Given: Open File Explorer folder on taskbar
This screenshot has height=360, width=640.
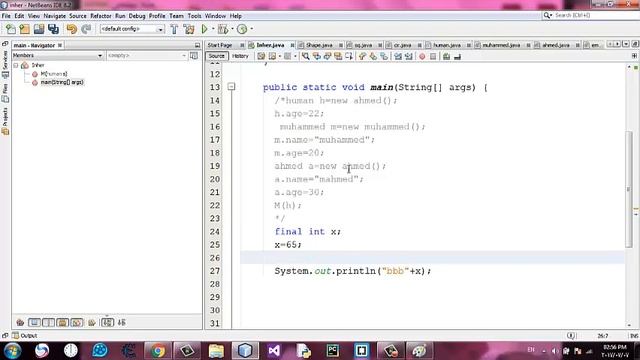Looking at the screenshot, I should [x=216, y=351].
